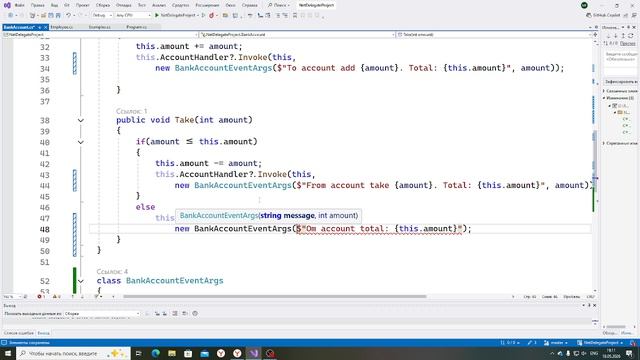Switch to the Employee.cs tab
640x360 pixels.
click(62, 27)
